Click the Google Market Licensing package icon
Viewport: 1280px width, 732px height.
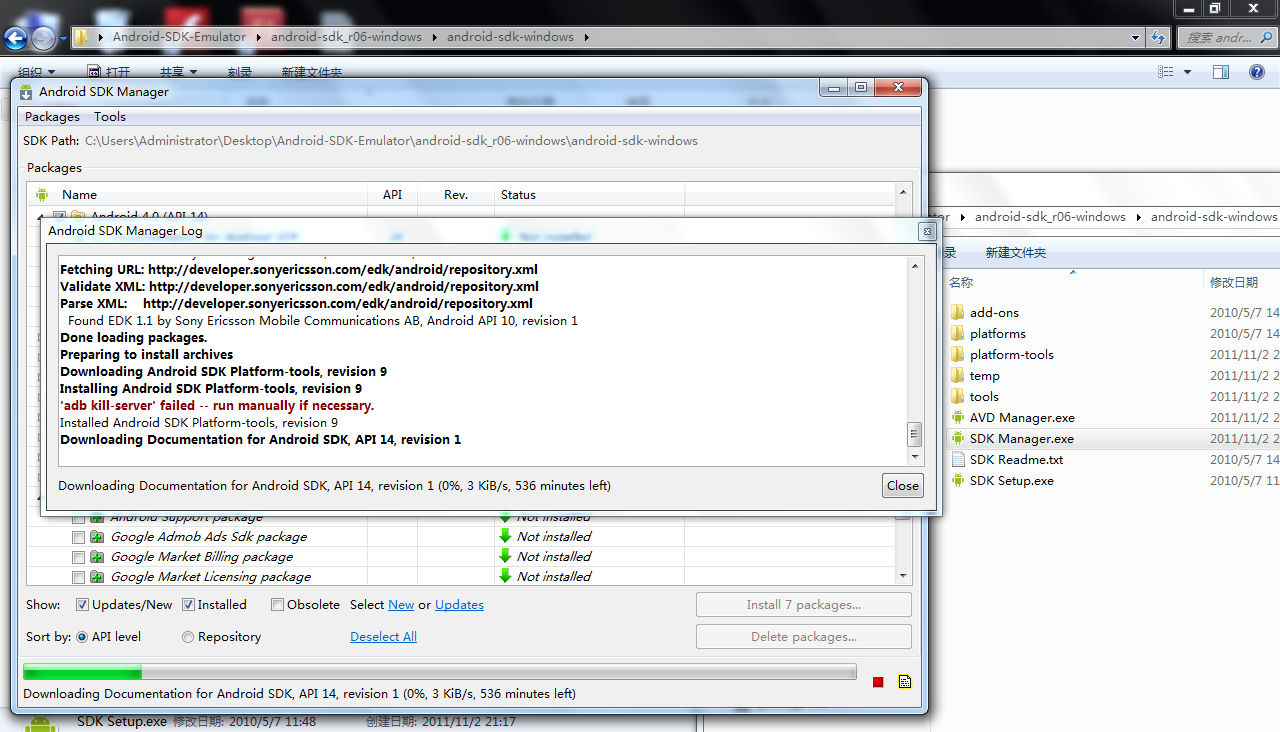(x=97, y=577)
